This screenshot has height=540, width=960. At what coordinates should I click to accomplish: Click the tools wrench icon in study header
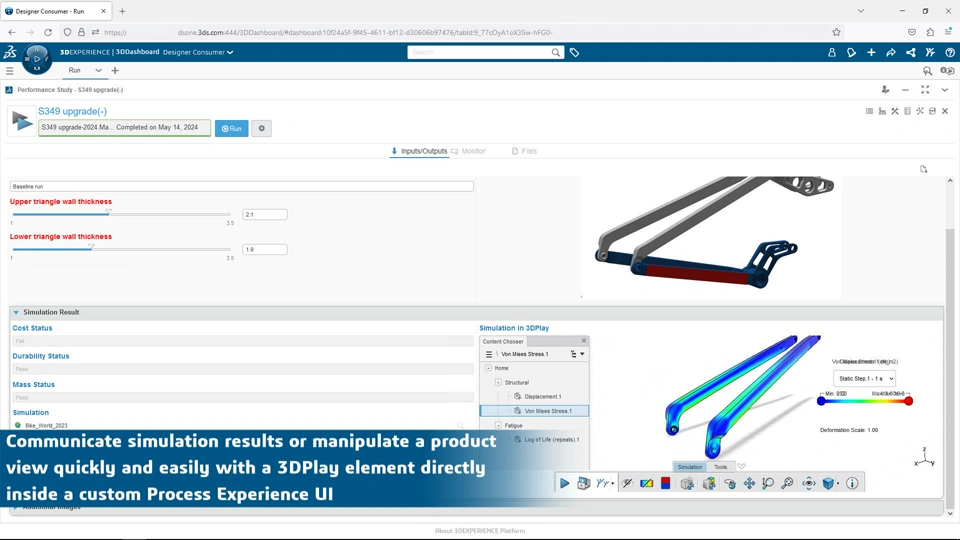coord(894,111)
